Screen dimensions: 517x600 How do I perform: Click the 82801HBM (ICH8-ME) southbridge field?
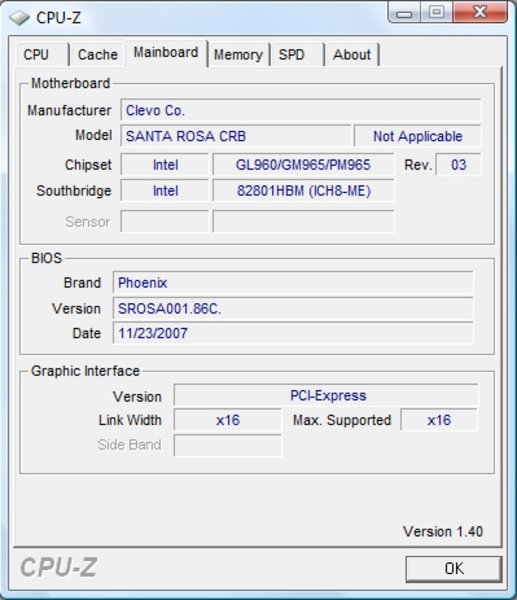click(x=303, y=191)
